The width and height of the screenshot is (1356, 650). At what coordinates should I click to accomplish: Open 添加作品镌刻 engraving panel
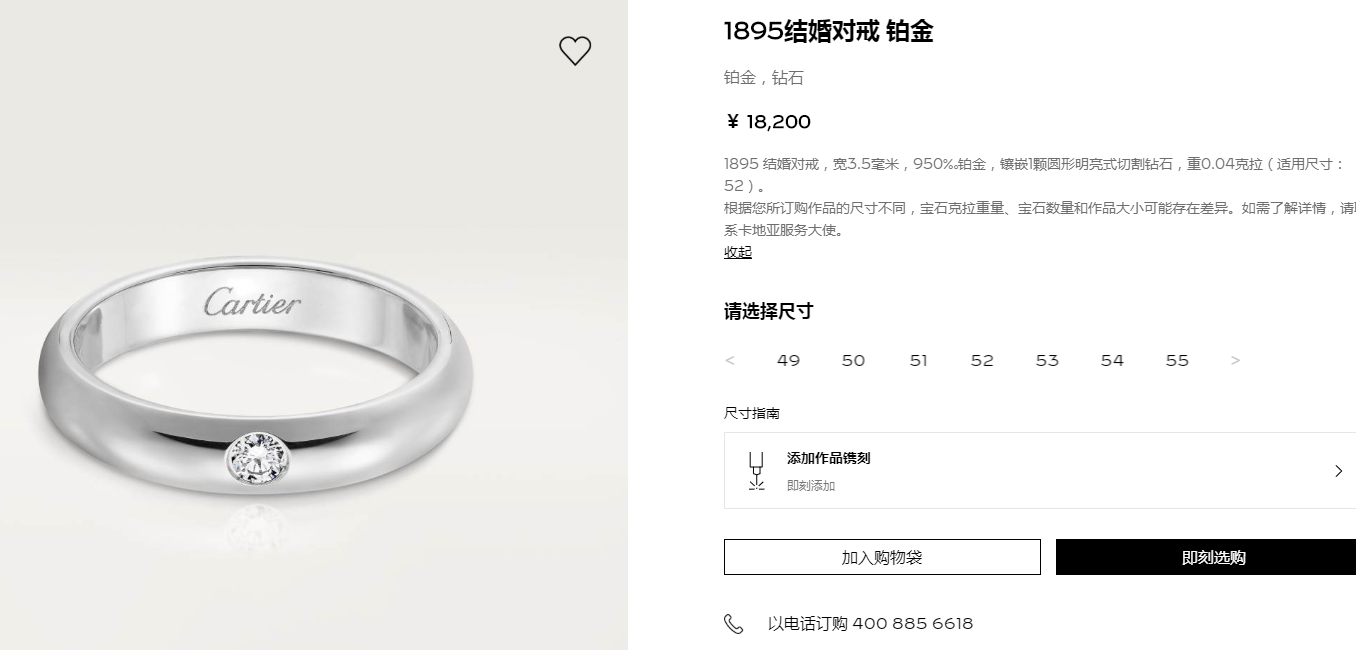point(1040,471)
